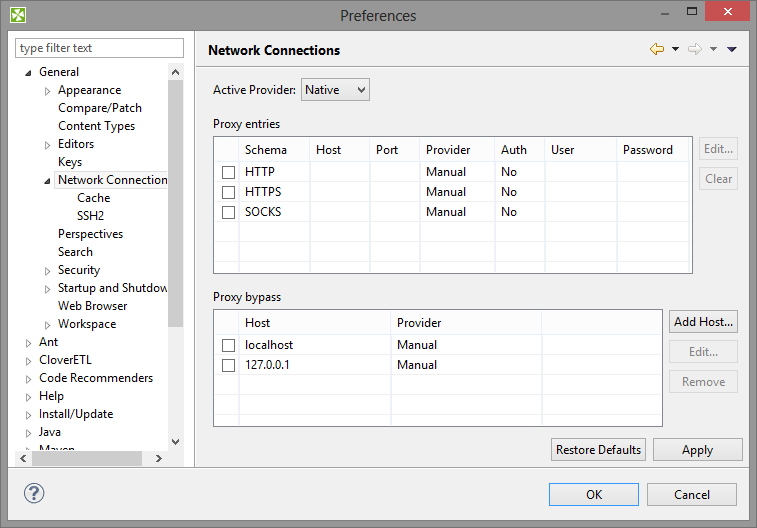Click the forward navigation arrow icon
757x528 pixels.
pyautogui.click(x=695, y=49)
